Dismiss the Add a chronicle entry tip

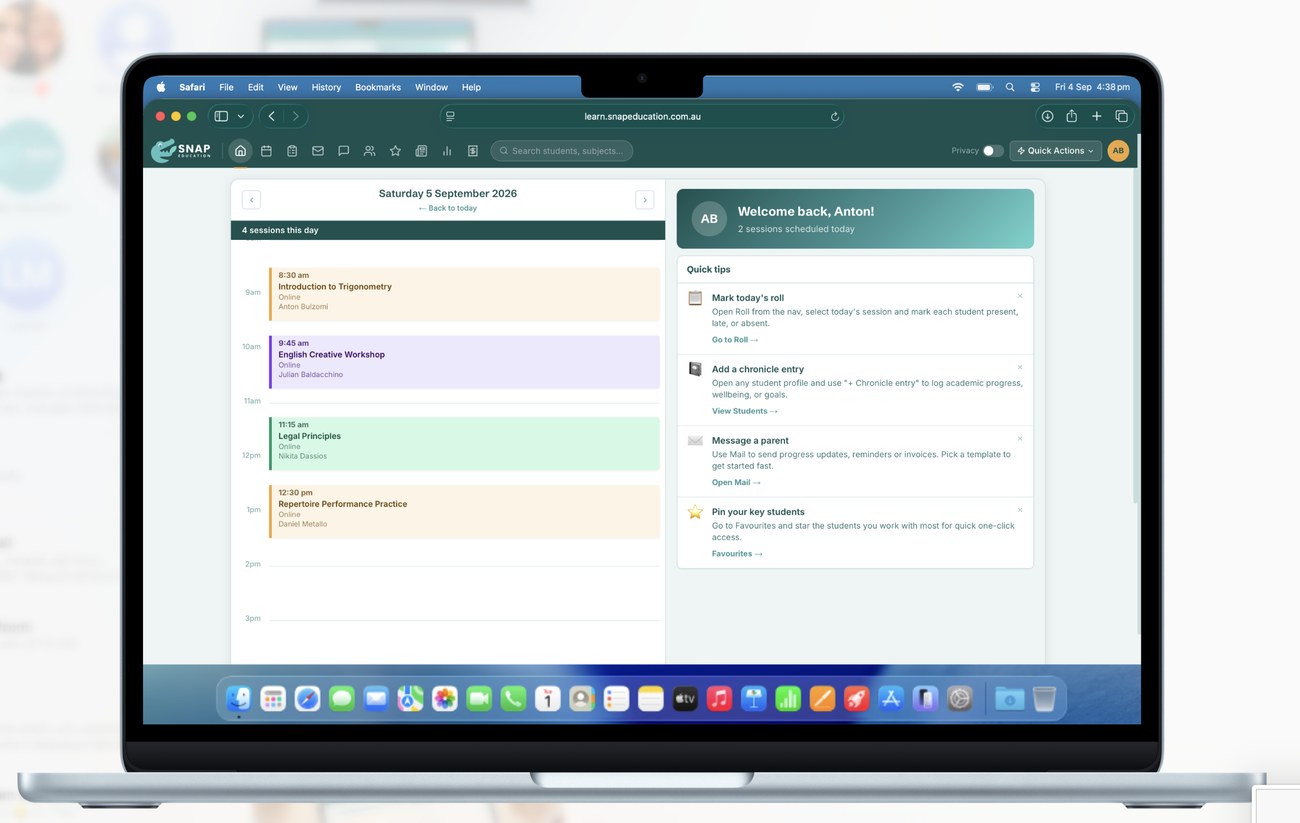tap(1020, 367)
